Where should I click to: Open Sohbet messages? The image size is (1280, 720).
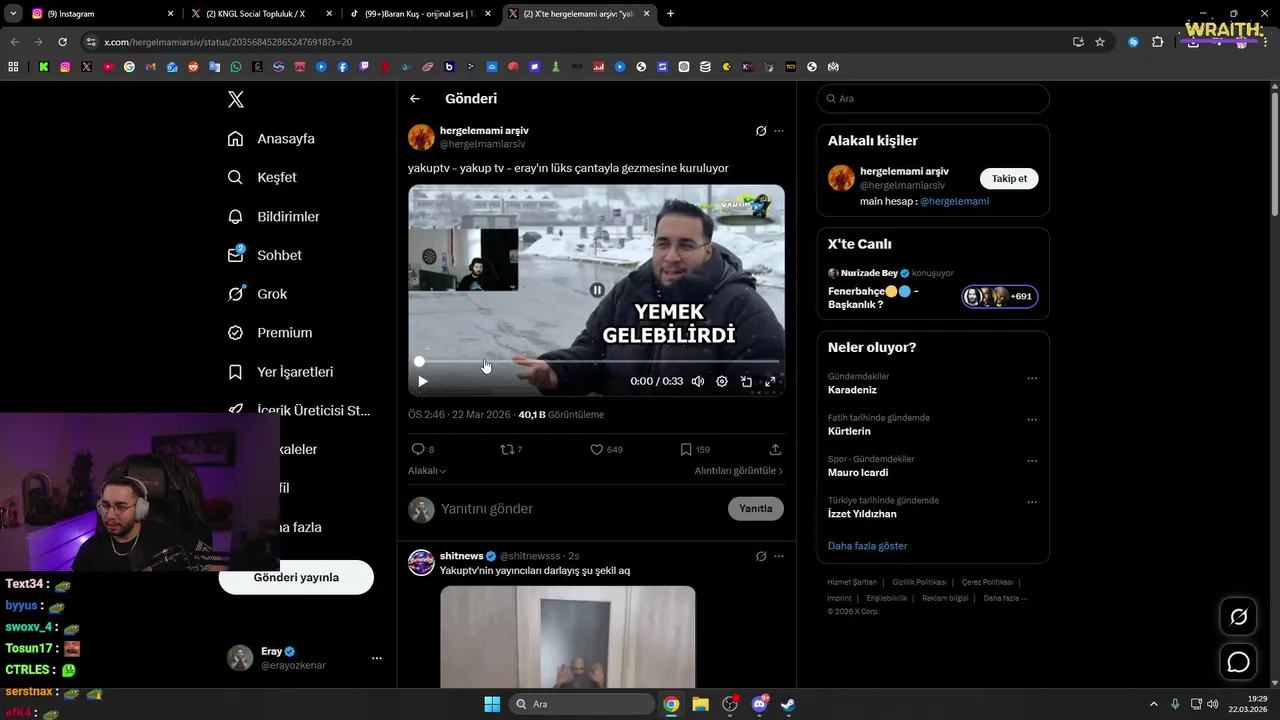coord(264,255)
